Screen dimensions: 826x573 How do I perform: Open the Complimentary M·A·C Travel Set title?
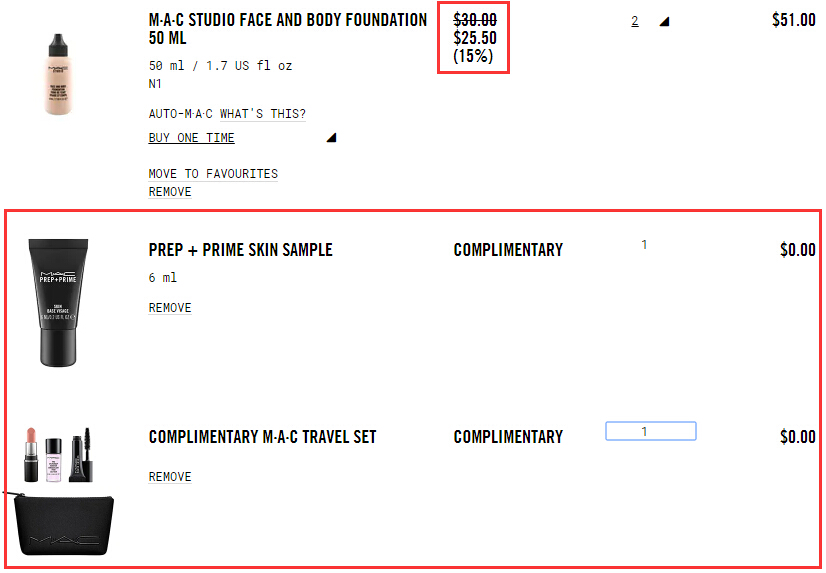click(262, 437)
